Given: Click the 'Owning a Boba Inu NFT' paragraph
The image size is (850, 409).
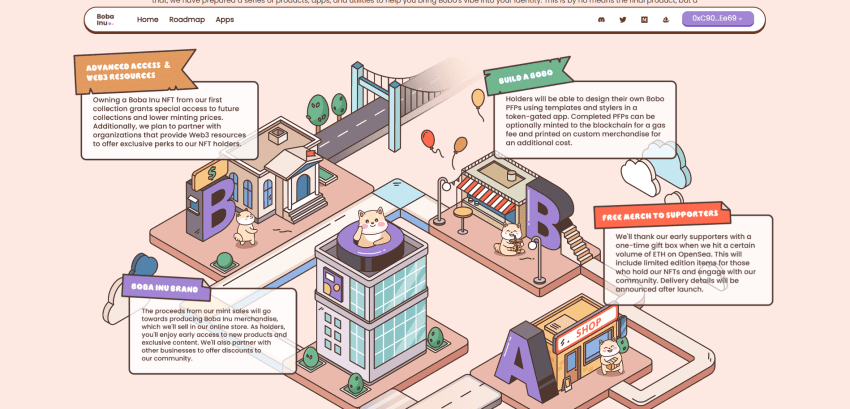Looking at the screenshot, I should [169, 122].
